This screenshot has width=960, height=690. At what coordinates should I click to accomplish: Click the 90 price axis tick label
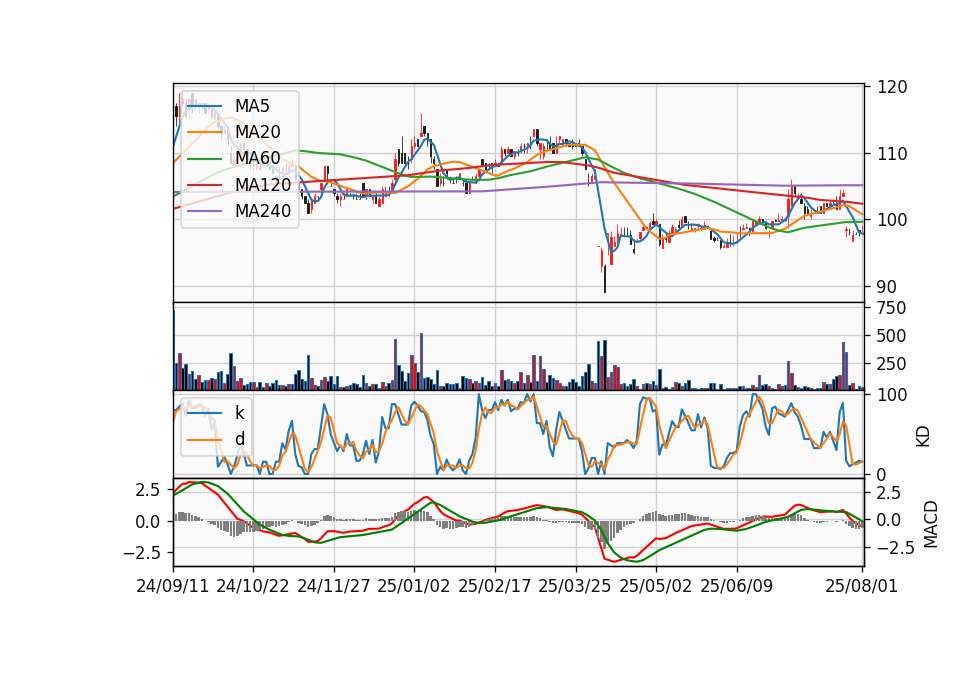(x=887, y=287)
